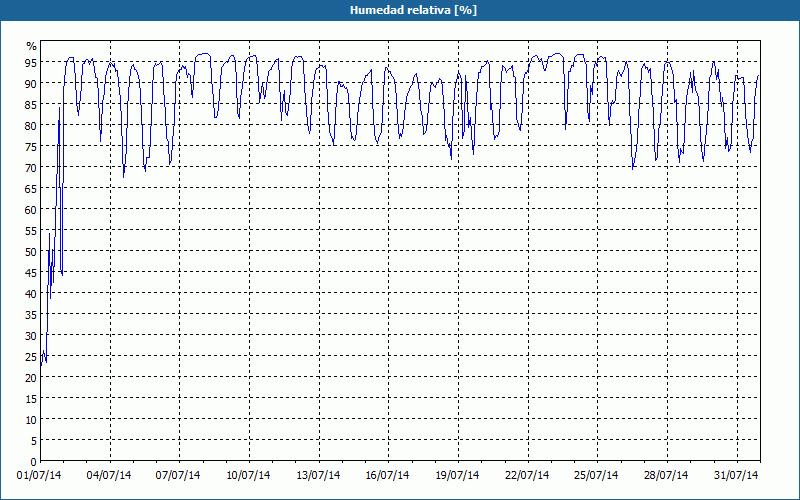The image size is (800, 500).
Task: Click the 20 value on y-axis
Action: click(x=31, y=378)
